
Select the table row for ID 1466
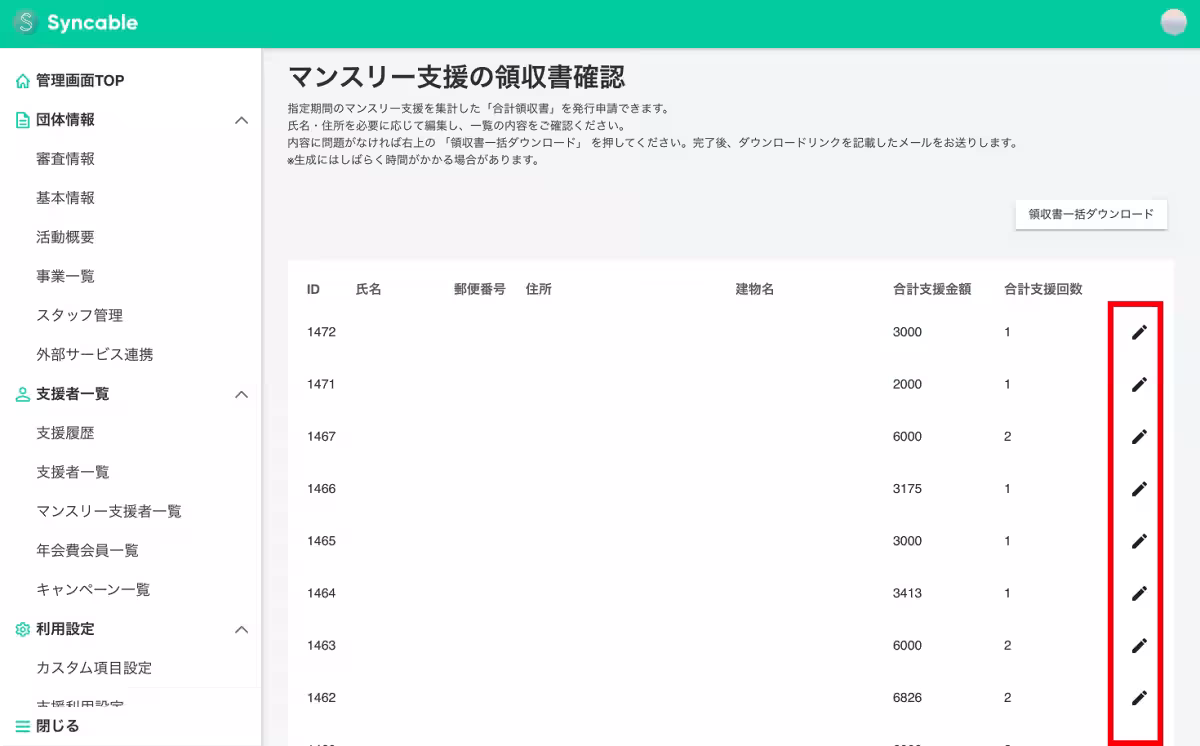tap(700, 489)
